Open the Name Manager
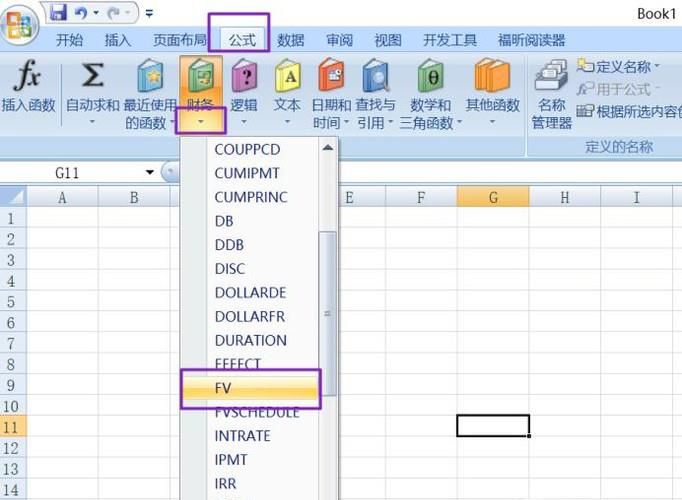Viewport: 682px width, 500px height. pyautogui.click(x=551, y=95)
